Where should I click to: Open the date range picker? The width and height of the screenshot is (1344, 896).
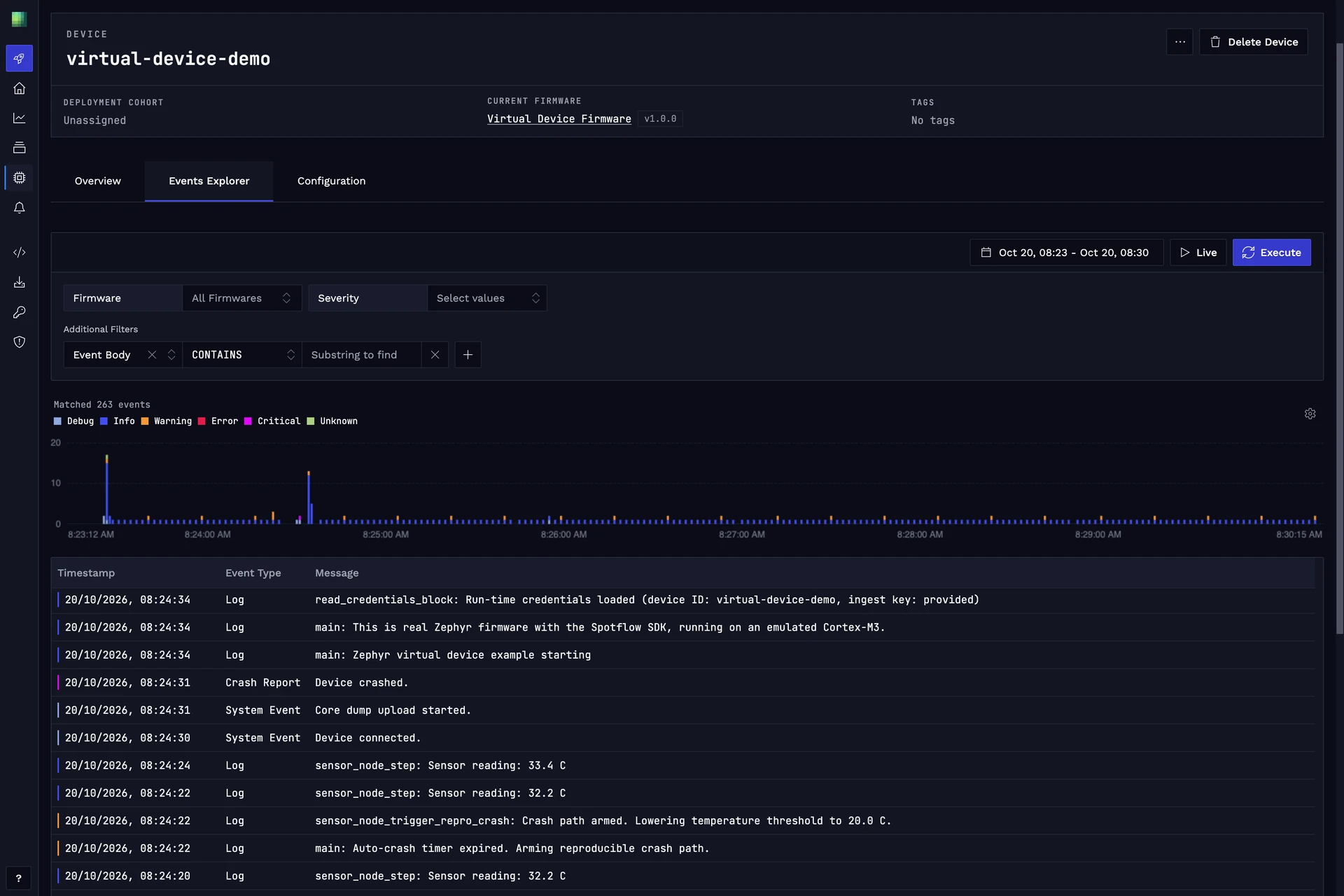[x=1066, y=253]
